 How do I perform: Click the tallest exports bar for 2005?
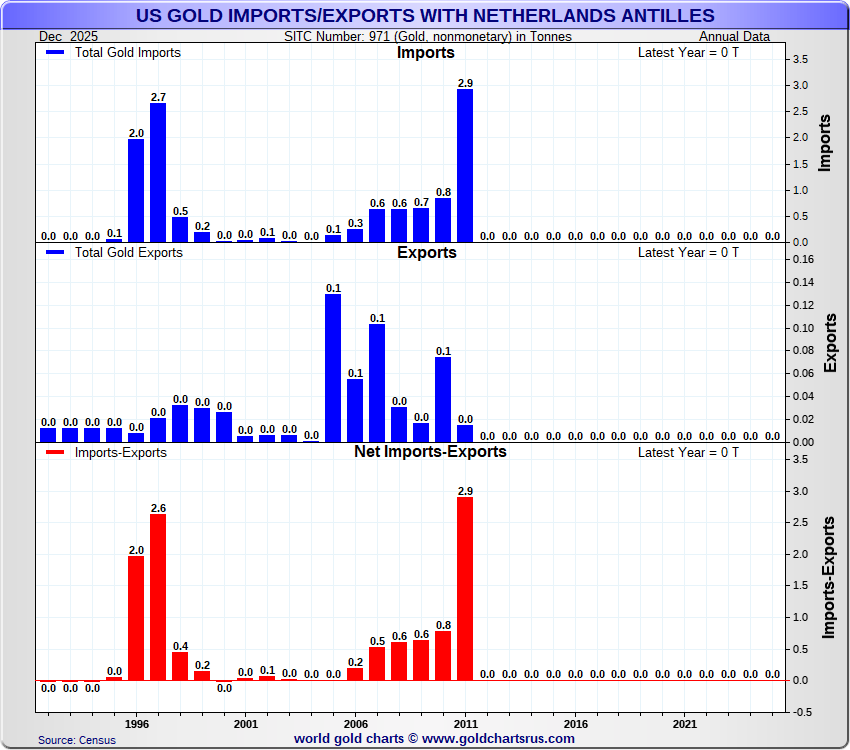(x=333, y=368)
